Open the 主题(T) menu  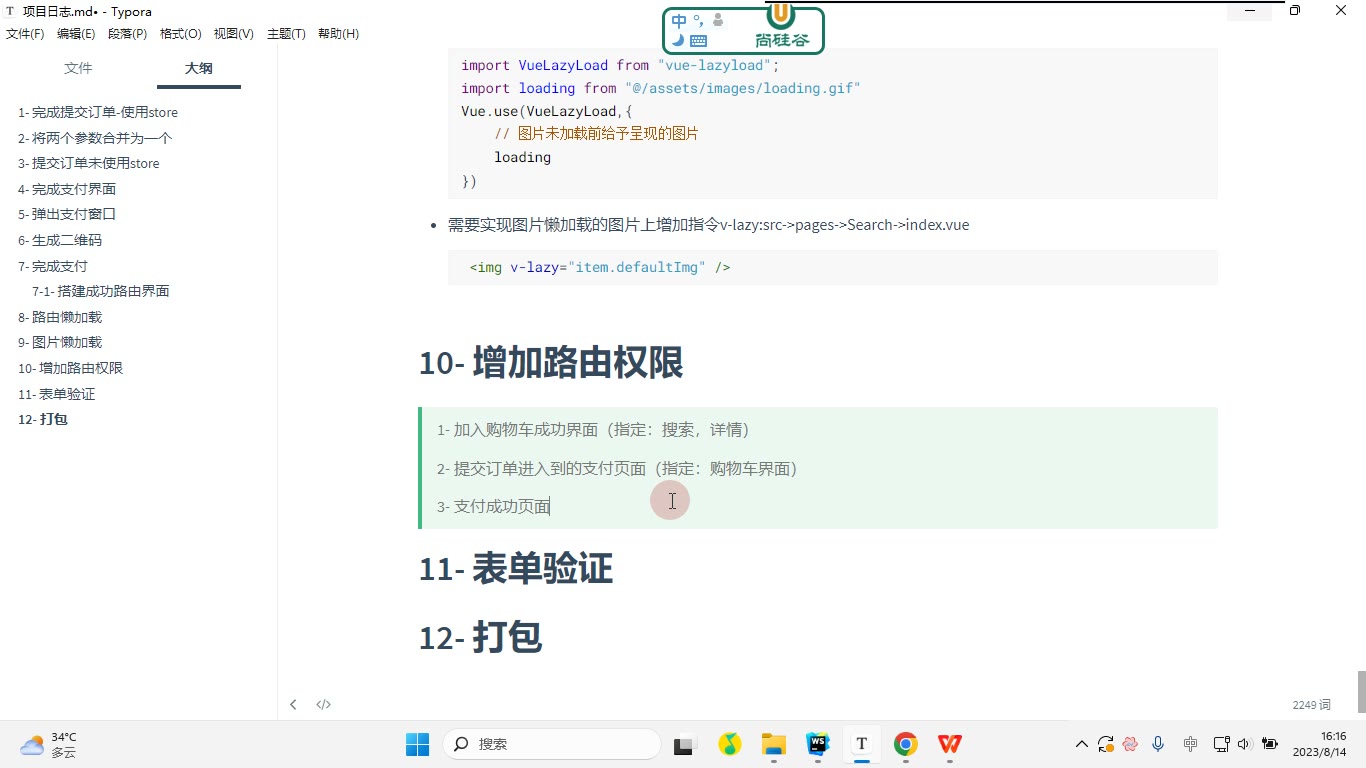pyautogui.click(x=286, y=34)
